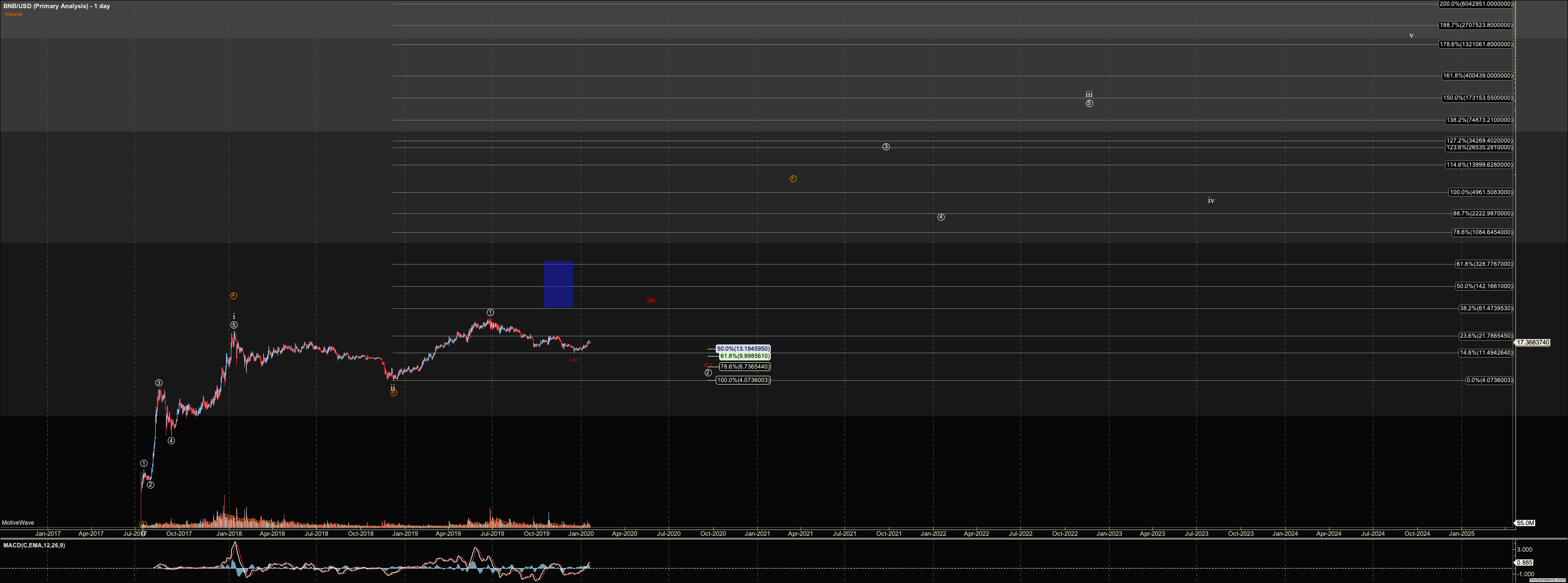Image resolution: width=1568 pixels, height=583 pixels.
Task: Select circled wave 4 at the 2017 pullback low
Action: pyautogui.click(x=171, y=441)
